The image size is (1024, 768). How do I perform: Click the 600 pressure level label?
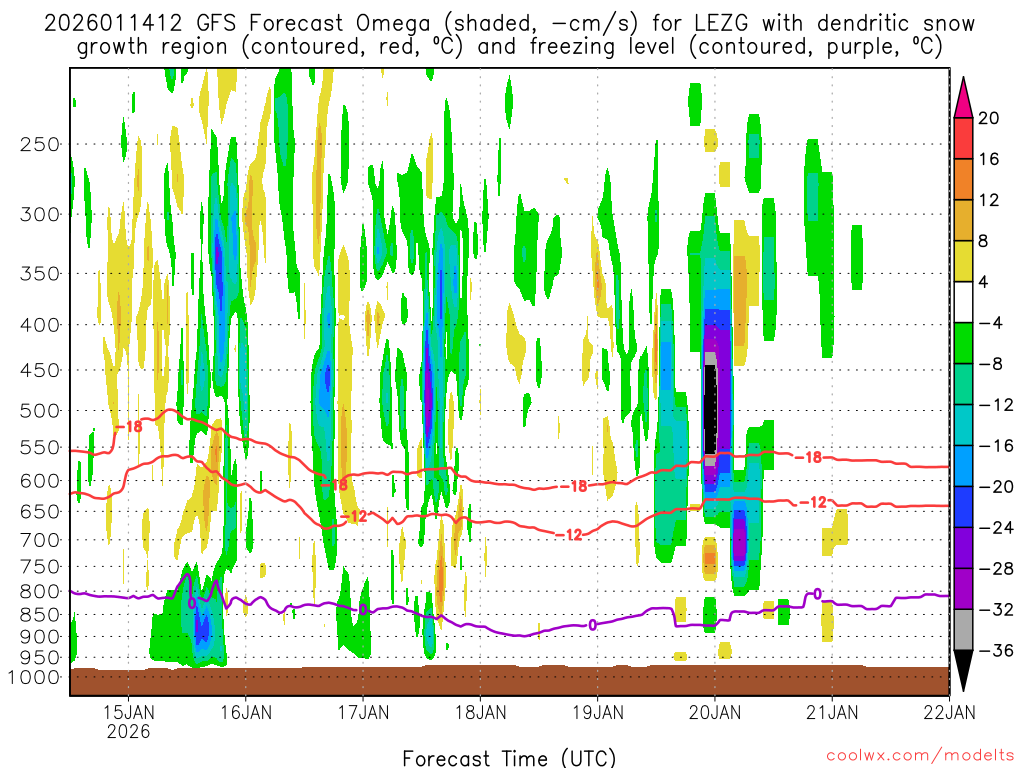(40, 481)
